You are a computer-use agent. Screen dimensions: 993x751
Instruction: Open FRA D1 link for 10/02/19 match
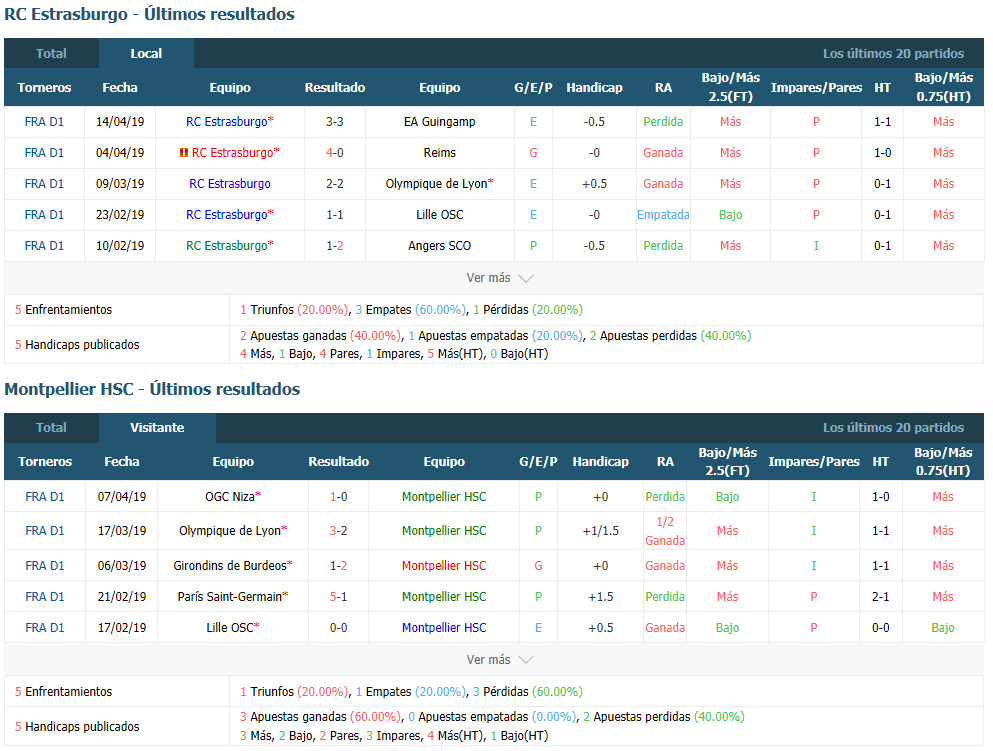tap(44, 246)
